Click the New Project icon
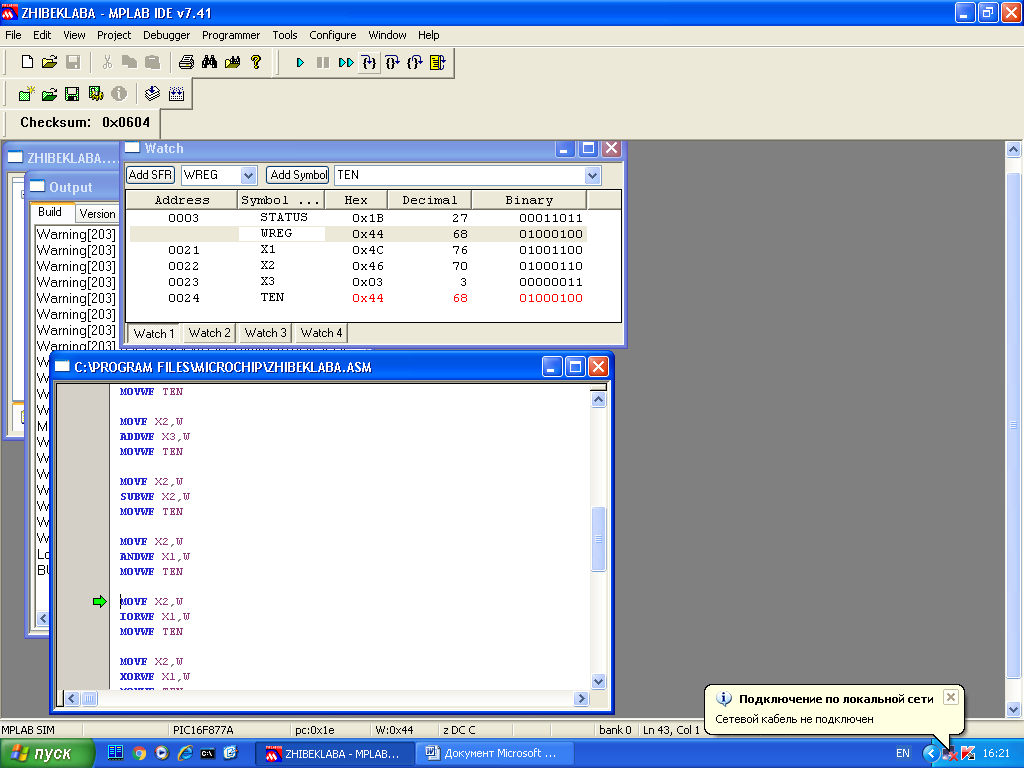1024x768 pixels. click(x=27, y=94)
